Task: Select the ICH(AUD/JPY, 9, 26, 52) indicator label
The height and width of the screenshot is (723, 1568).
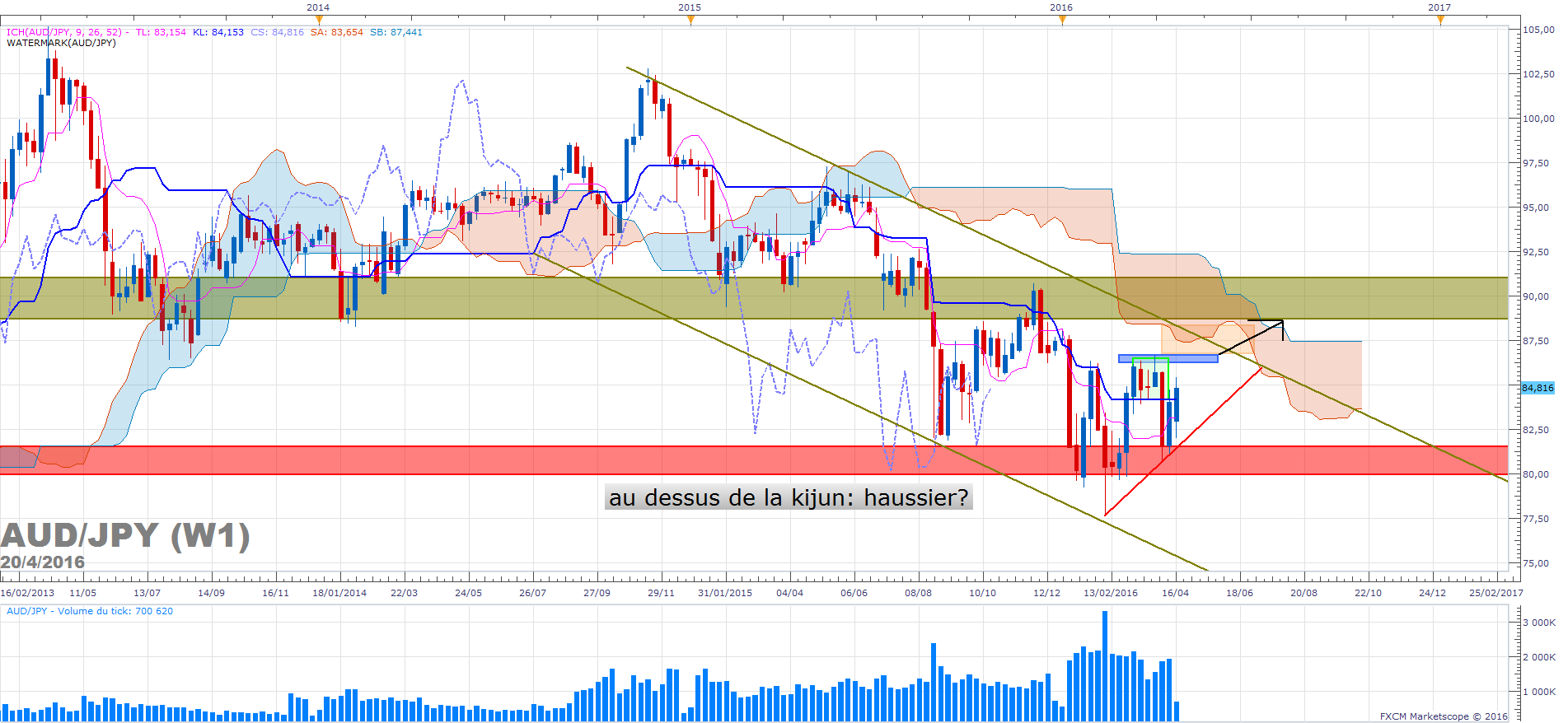Action: (64, 32)
